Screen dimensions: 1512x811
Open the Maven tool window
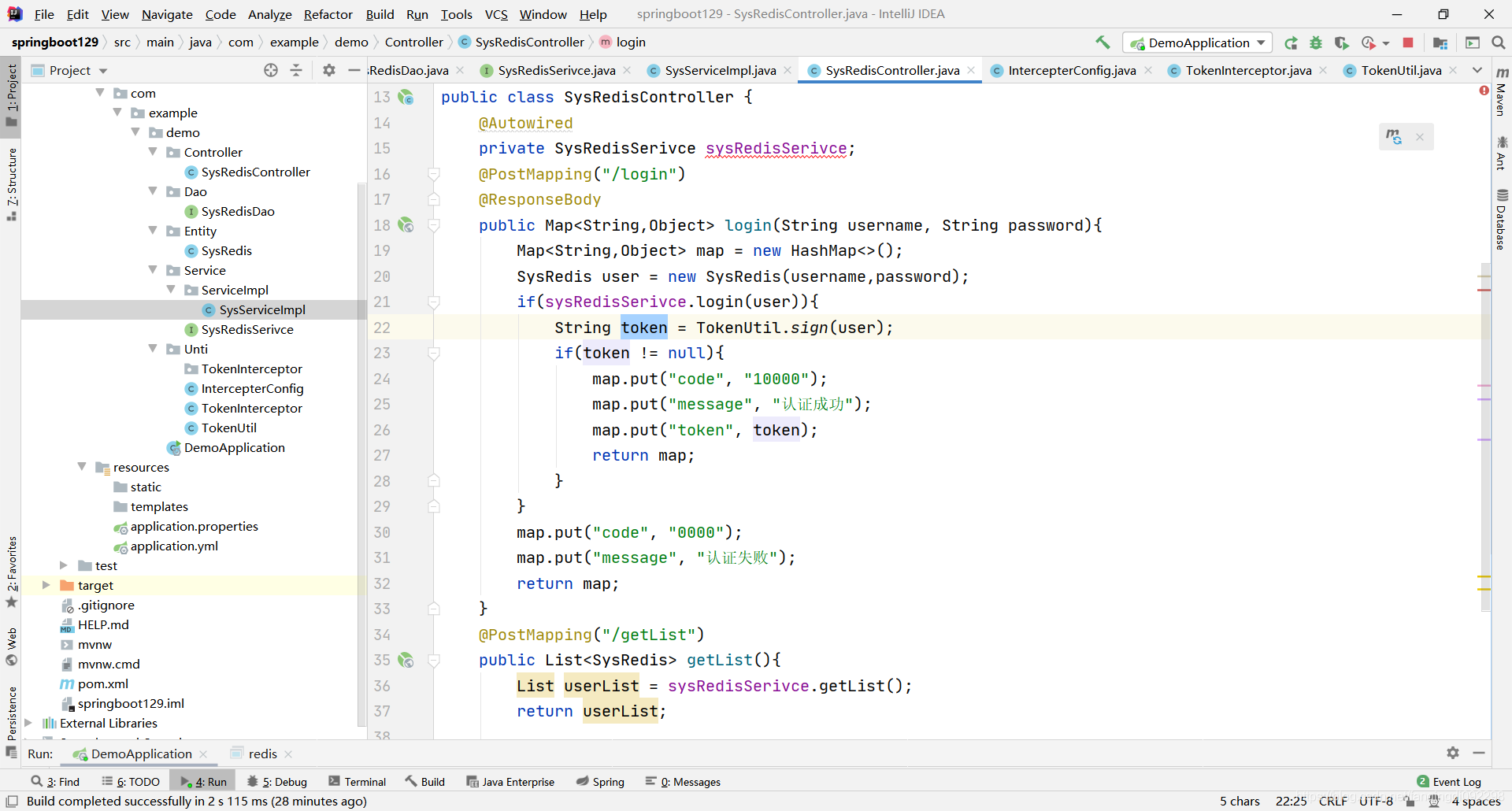(1502, 91)
